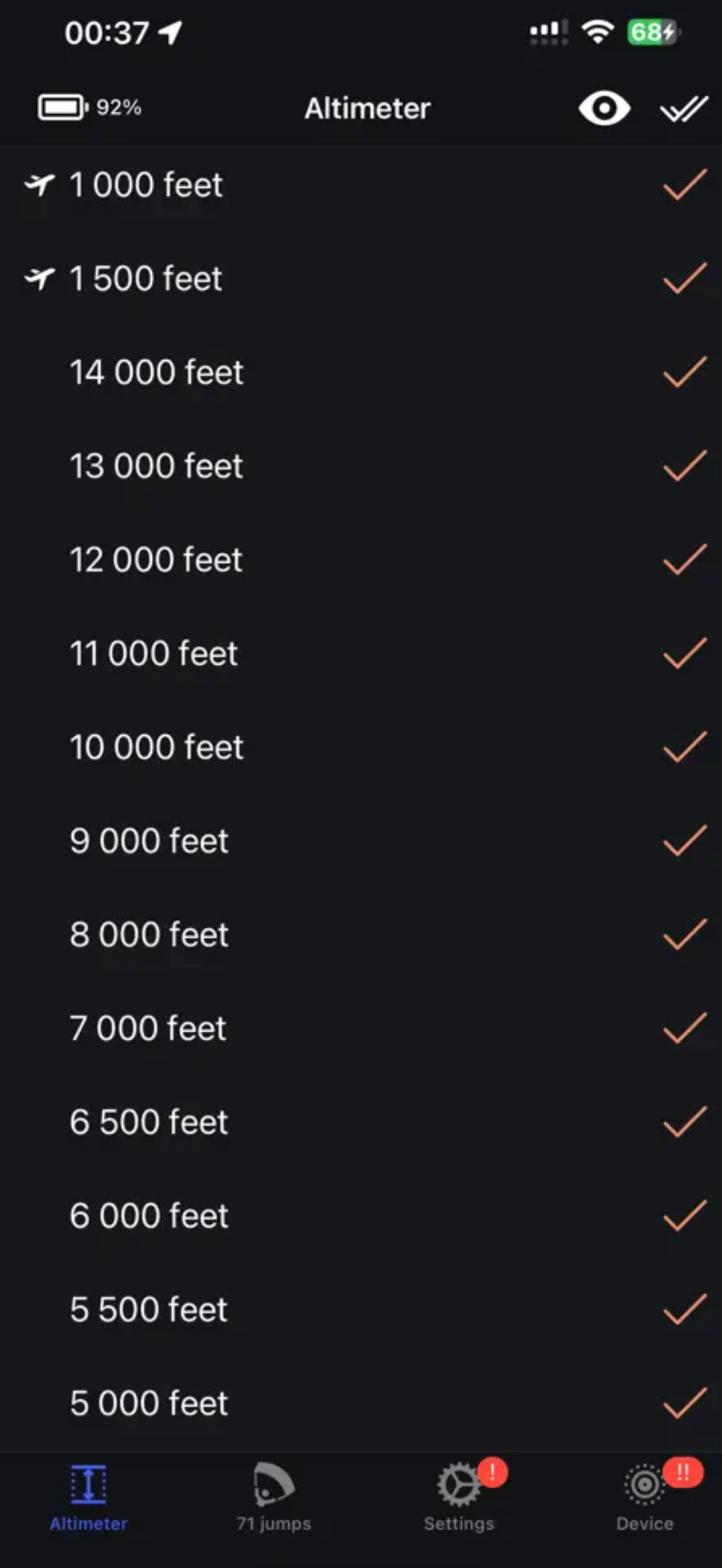Viewport: 722px width, 1568px height.
Task: Toggle the 10 000 feet checkmark
Action: [x=684, y=747]
